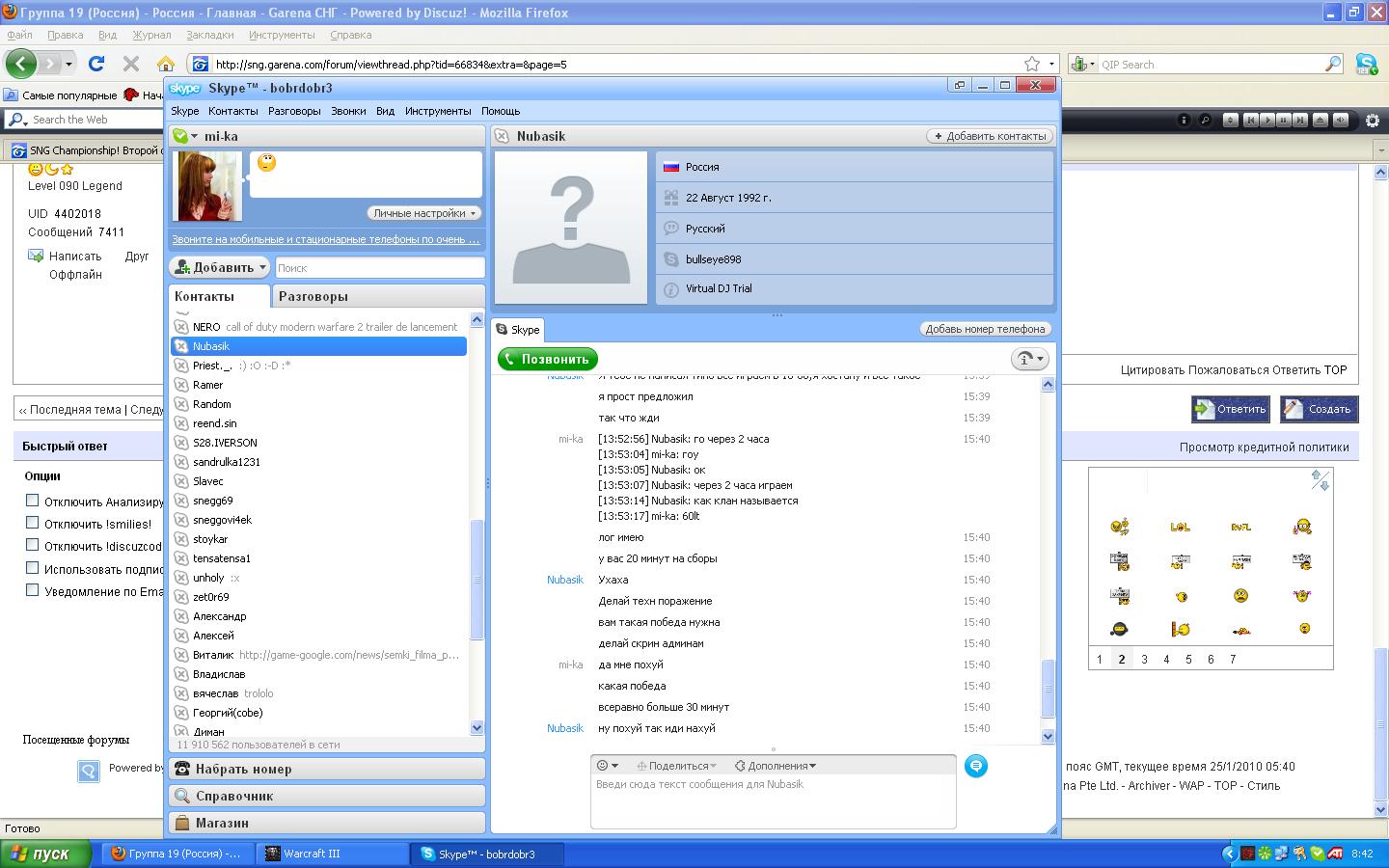Image resolution: width=1389 pixels, height=868 pixels.
Task: Bookmark page with the star icon
Action: pos(1032,64)
